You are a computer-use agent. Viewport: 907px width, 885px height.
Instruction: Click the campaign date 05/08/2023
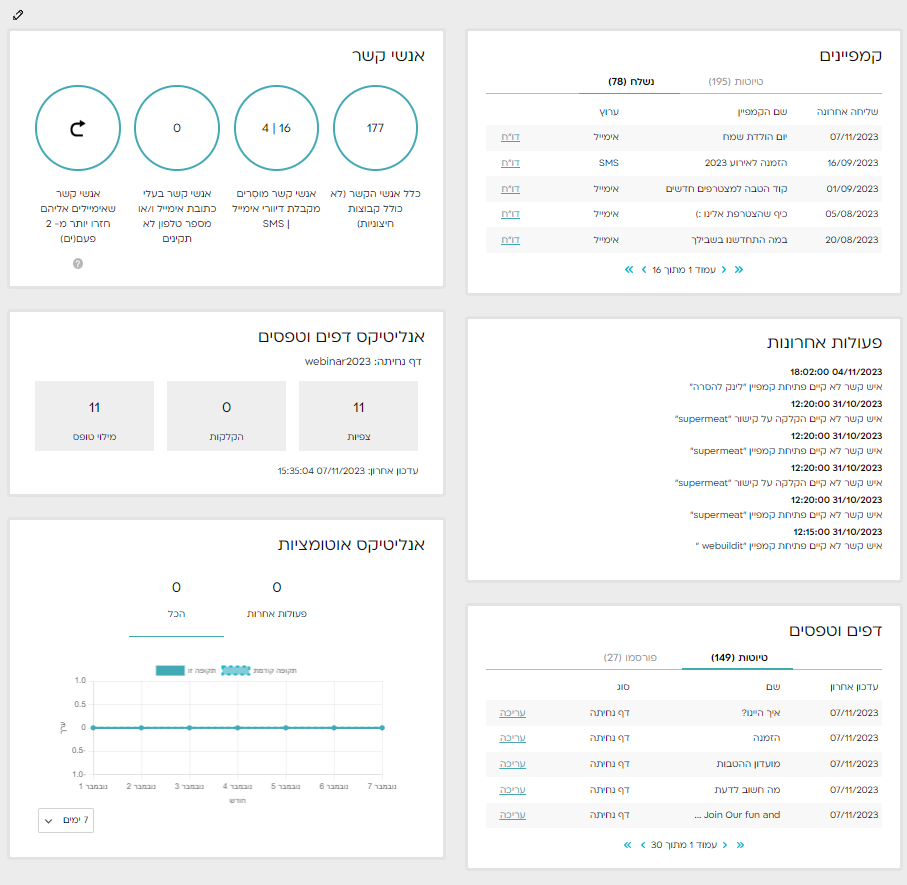tap(852, 214)
